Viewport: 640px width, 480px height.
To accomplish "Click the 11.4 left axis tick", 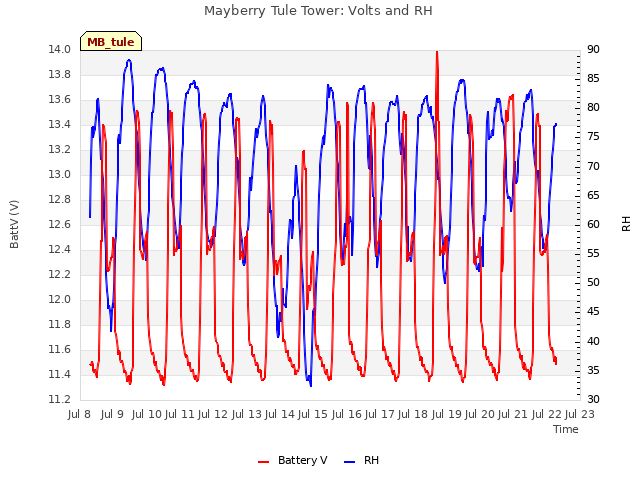I will (x=59, y=374).
